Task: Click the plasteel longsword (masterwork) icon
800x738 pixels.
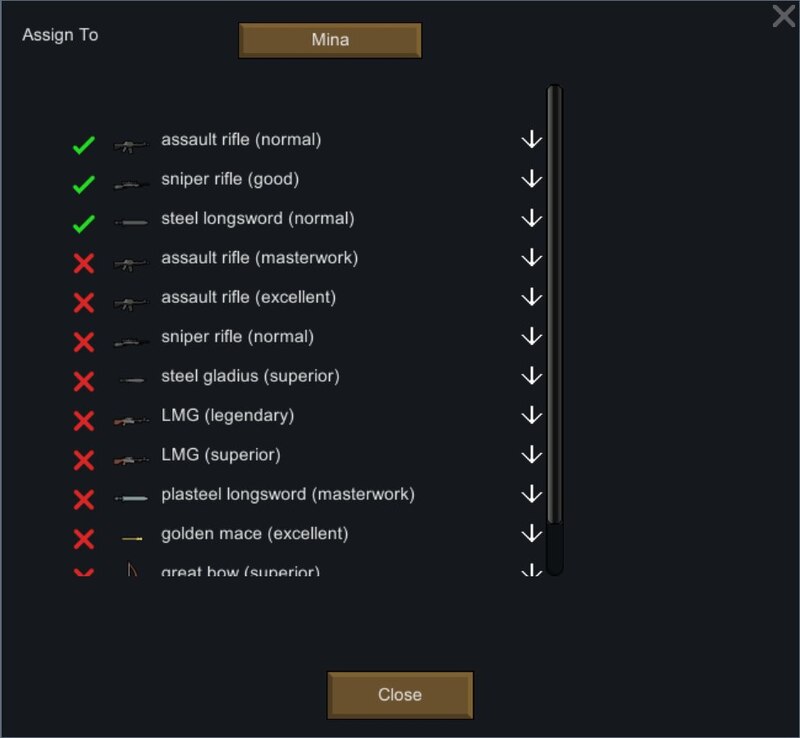Action: coord(131,498)
